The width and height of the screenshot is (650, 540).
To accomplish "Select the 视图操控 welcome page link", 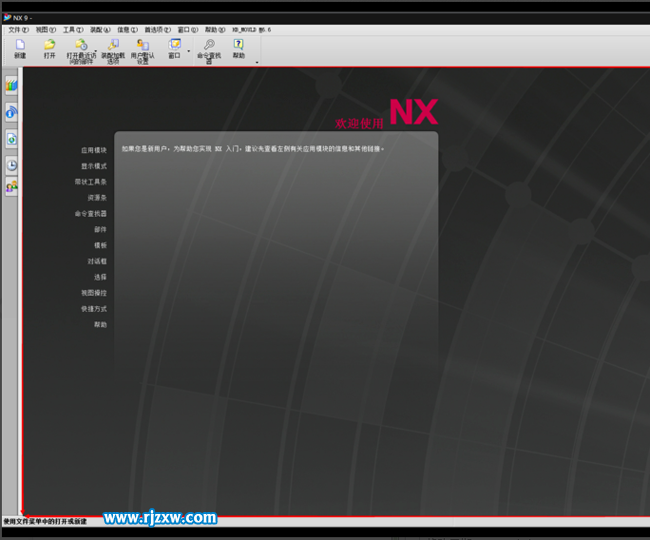I will 94,293.
